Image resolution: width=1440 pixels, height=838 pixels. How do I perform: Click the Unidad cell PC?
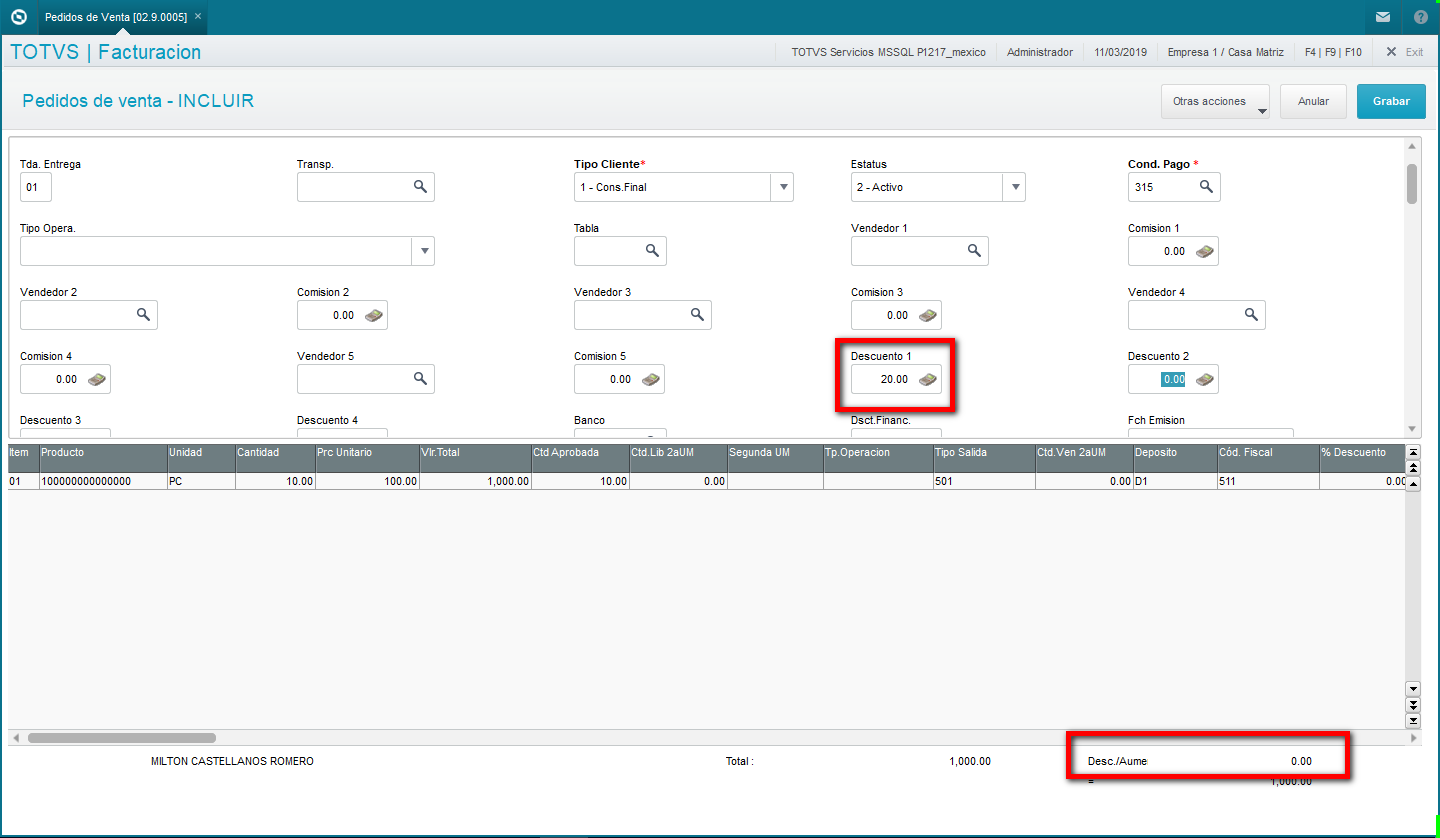tap(201, 481)
